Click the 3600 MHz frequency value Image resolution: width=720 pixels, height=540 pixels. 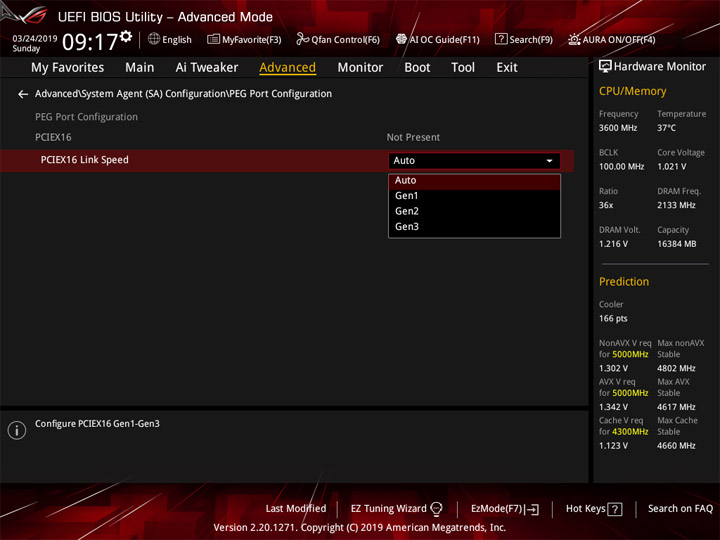point(618,128)
